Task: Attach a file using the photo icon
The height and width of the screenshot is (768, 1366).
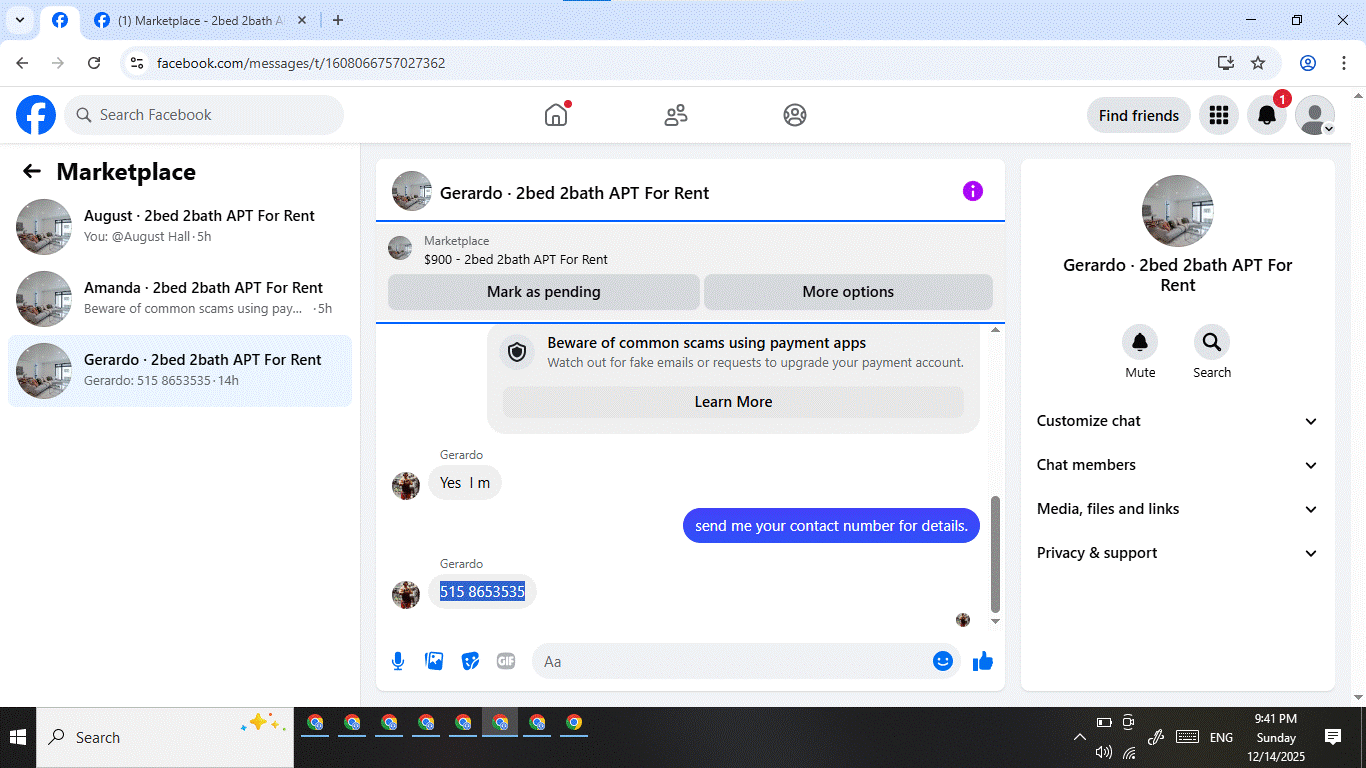Action: pyautogui.click(x=434, y=661)
